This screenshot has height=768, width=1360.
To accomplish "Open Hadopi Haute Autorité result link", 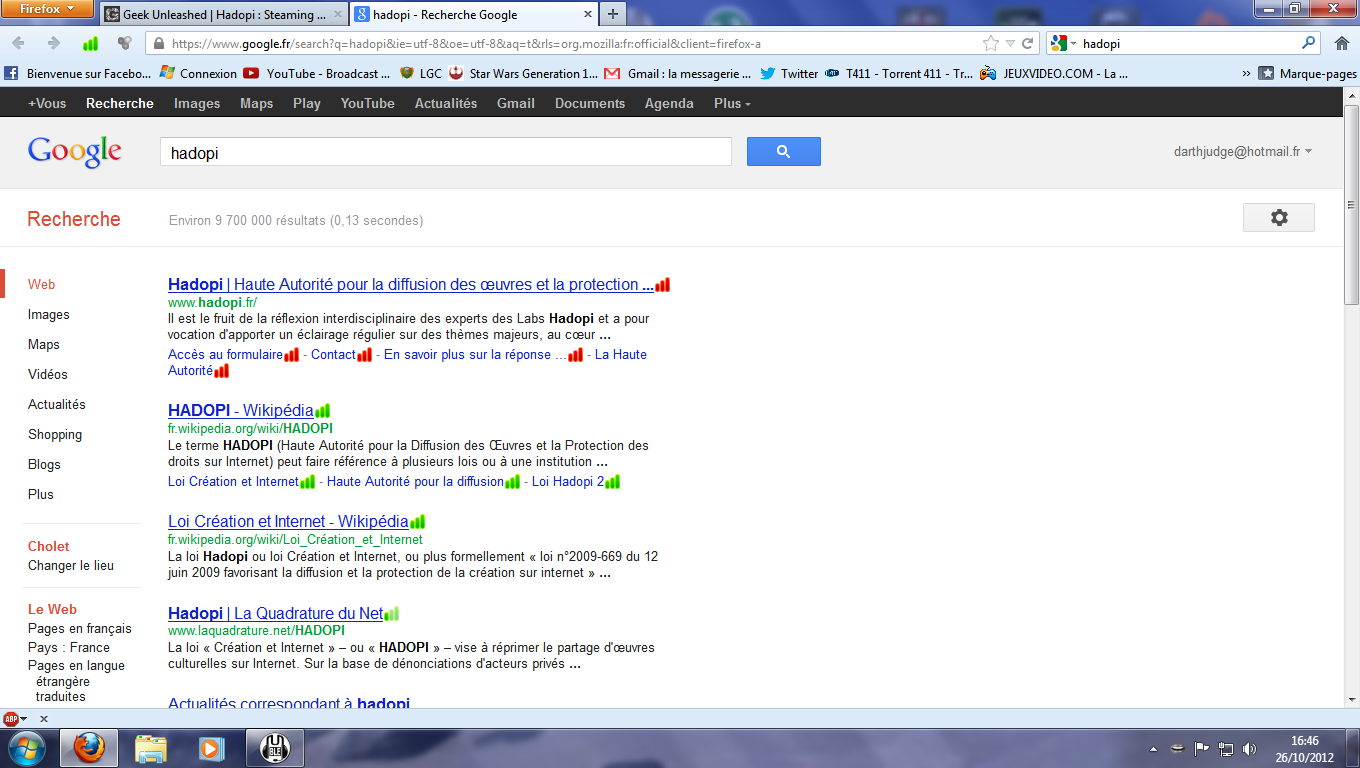I will [411, 285].
